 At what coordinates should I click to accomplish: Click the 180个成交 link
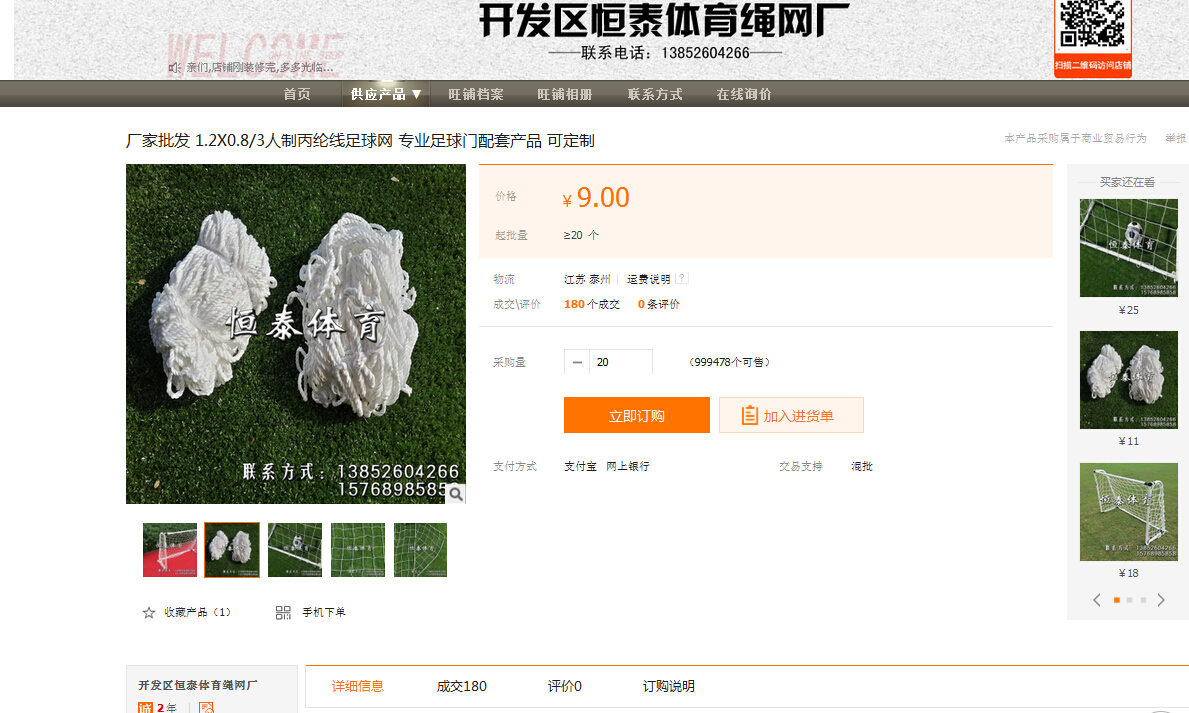(592, 304)
